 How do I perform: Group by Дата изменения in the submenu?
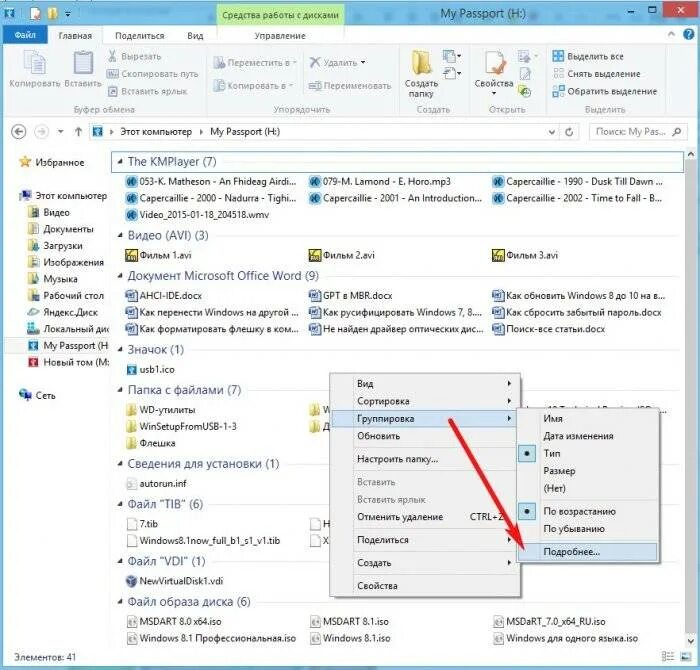(x=588, y=436)
